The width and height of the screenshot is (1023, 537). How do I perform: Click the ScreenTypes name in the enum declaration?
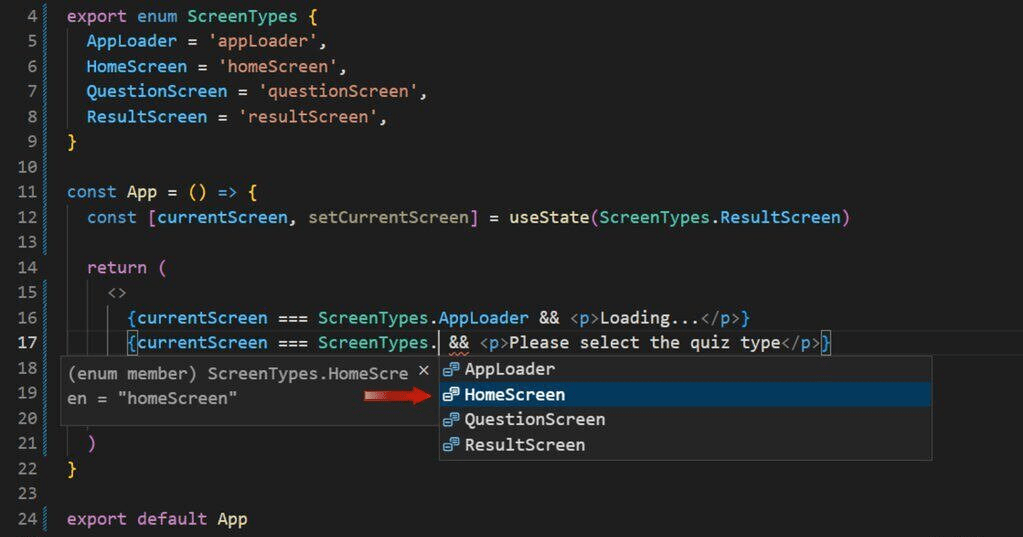(x=241, y=17)
